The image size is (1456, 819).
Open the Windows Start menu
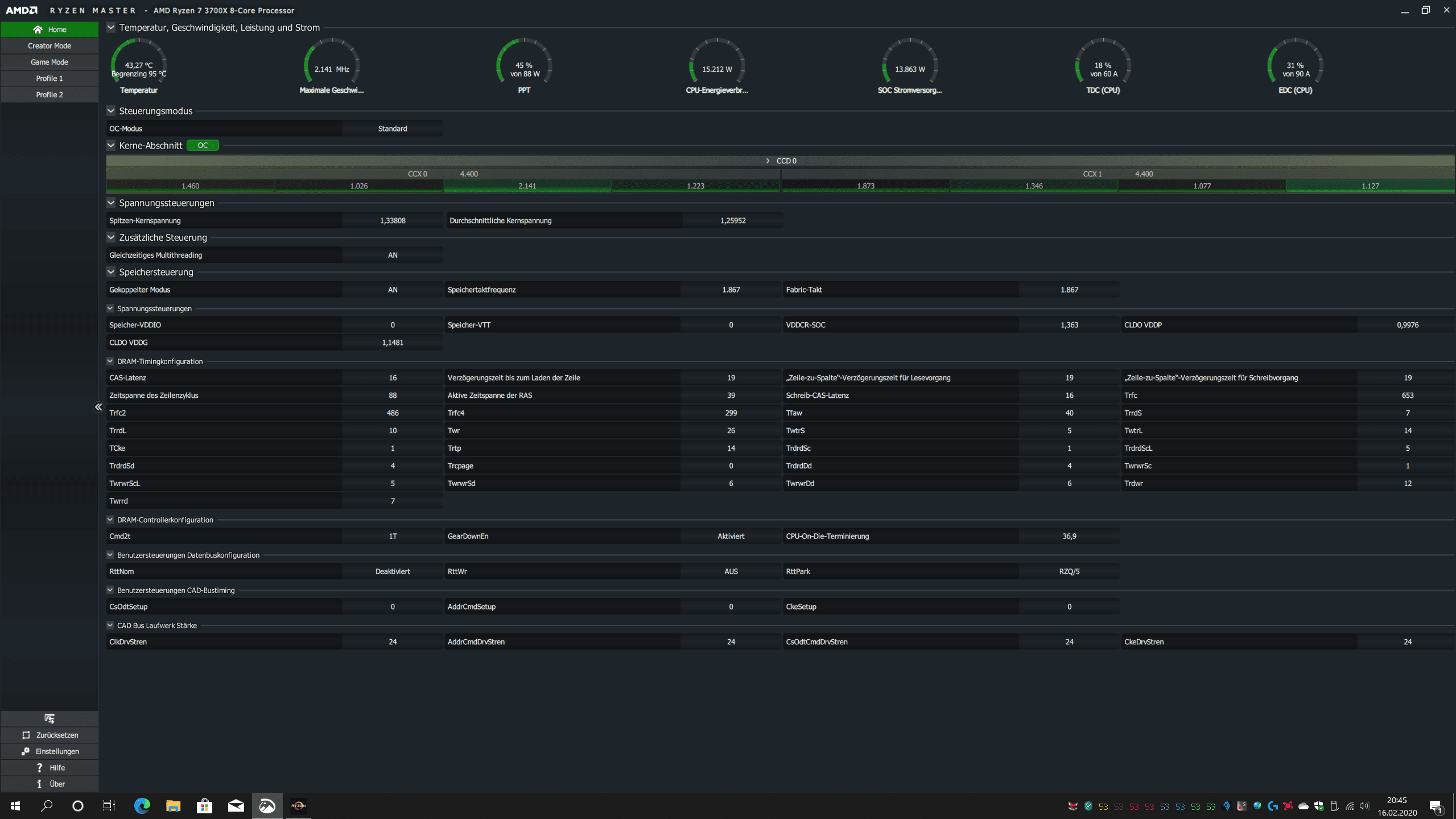15,806
